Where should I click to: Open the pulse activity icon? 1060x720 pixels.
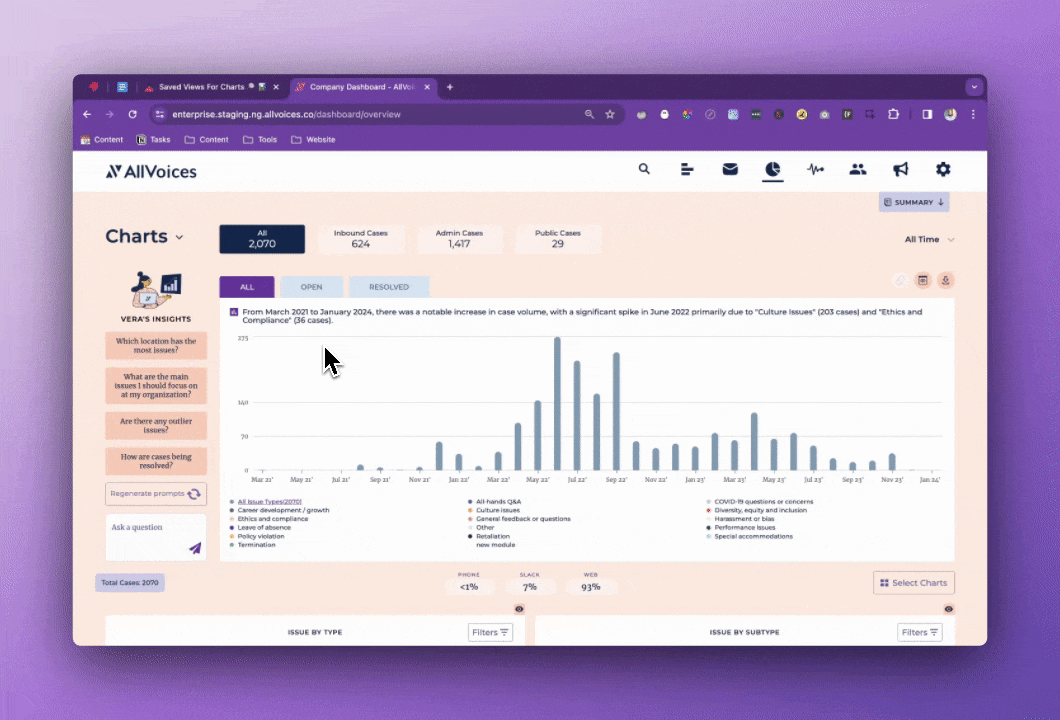tap(815, 169)
